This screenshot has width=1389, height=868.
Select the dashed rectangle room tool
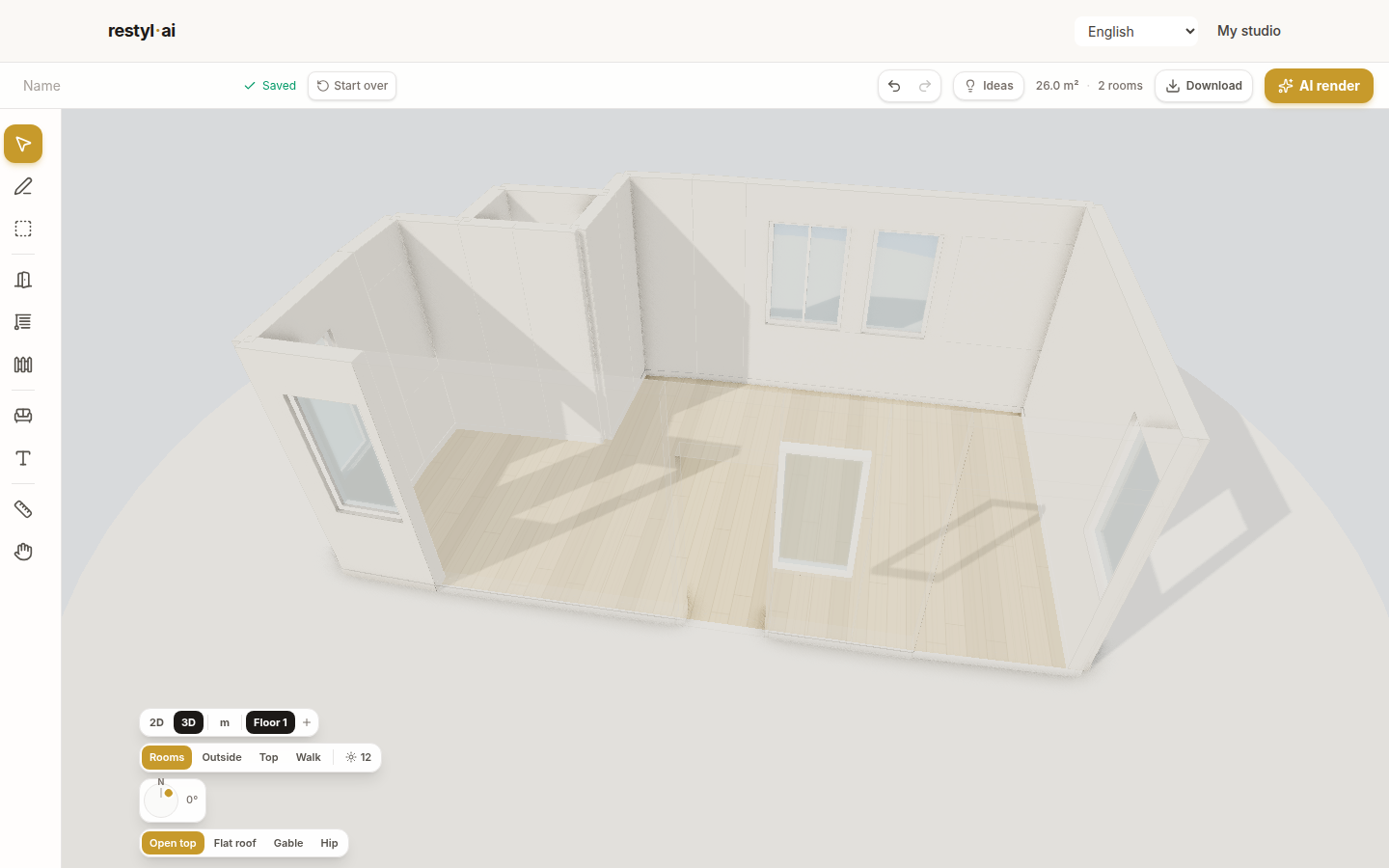(x=23, y=229)
